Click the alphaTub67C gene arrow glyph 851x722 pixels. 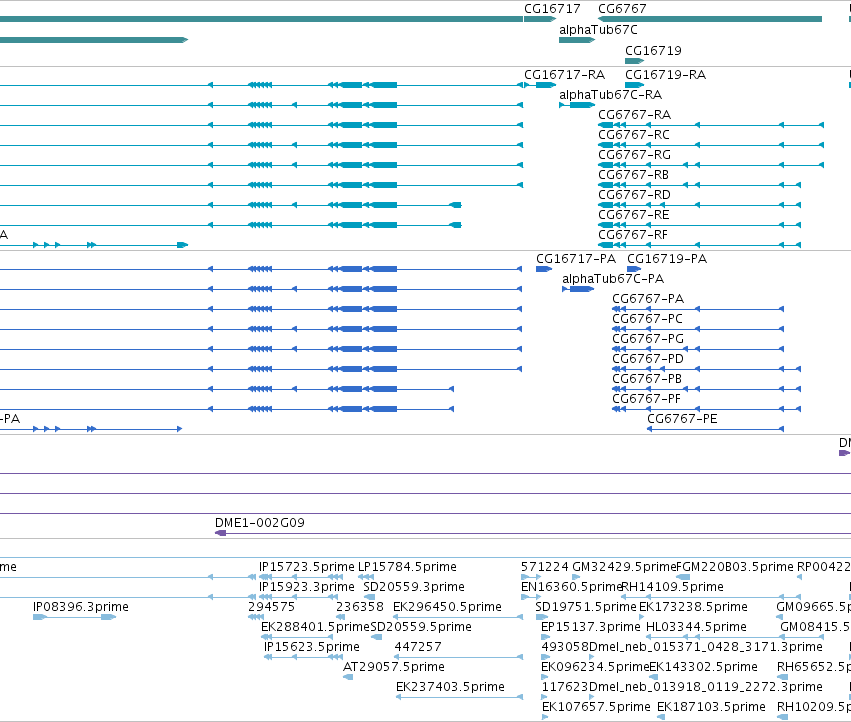coord(577,40)
